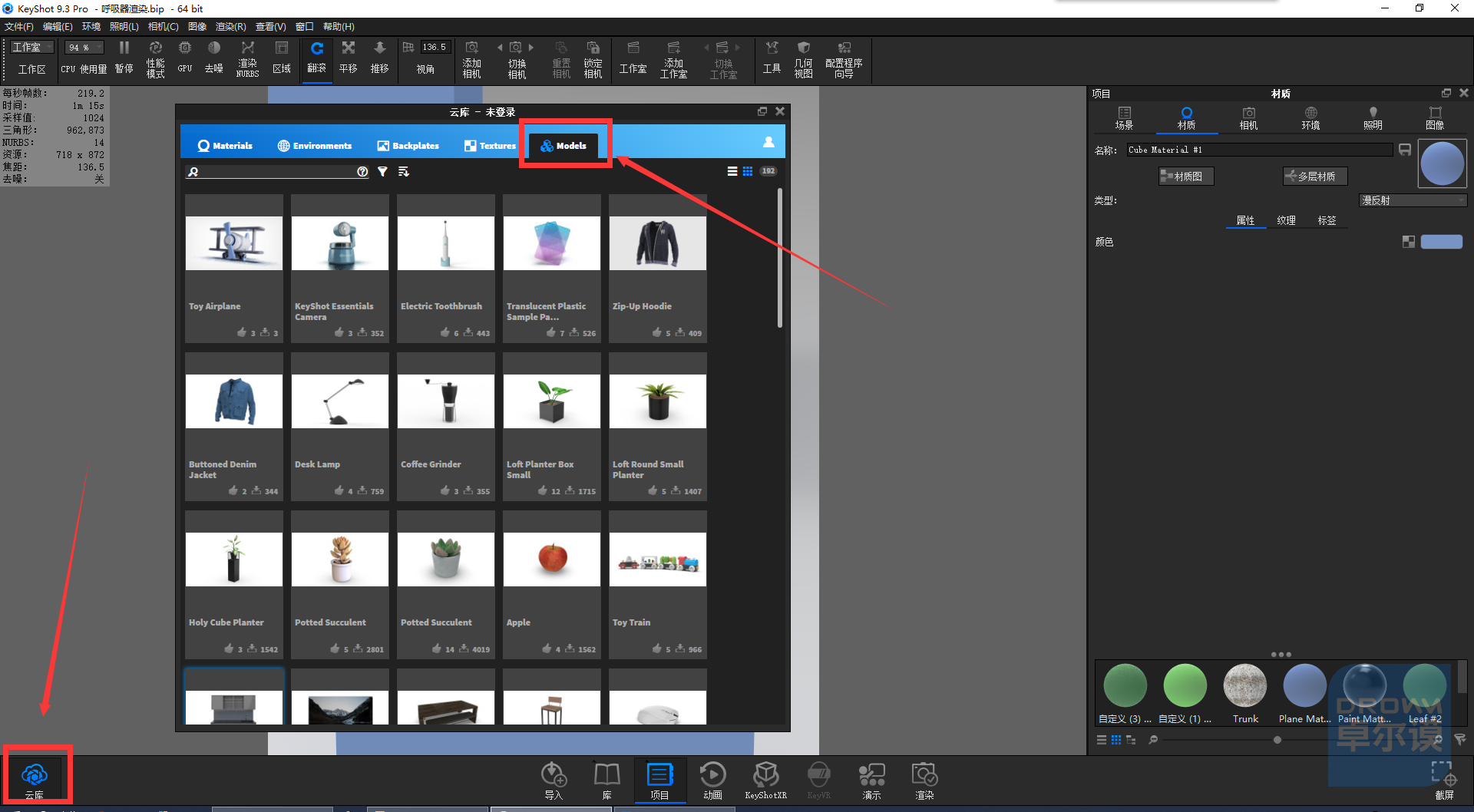
Task: Select the 推移 dolly camera tool
Action: 380,58
